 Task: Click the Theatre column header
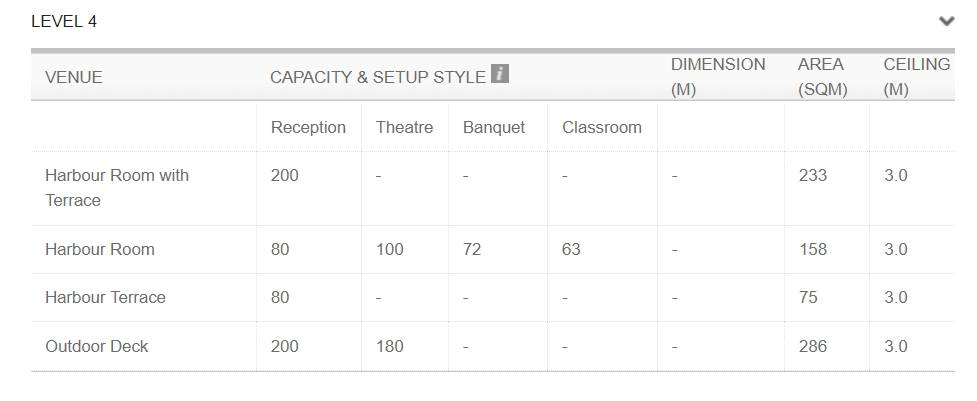click(404, 128)
